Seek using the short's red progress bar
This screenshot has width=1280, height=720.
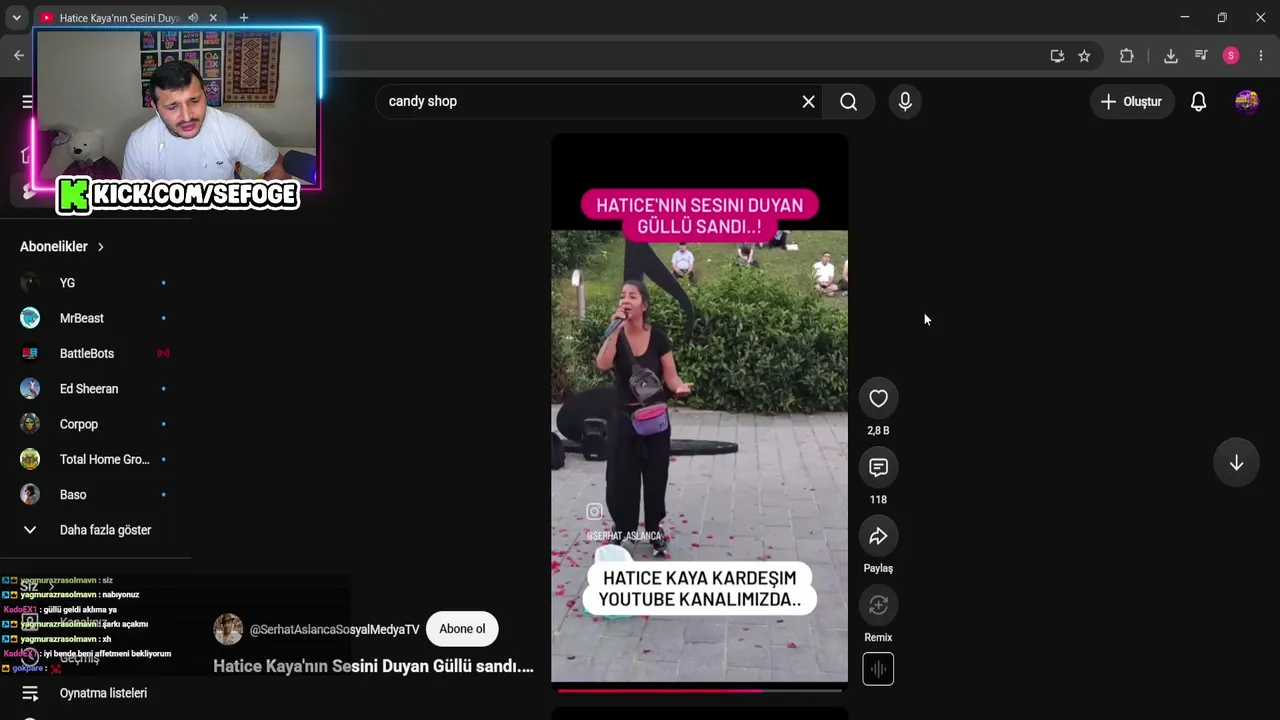pyautogui.click(x=700, y=690)
